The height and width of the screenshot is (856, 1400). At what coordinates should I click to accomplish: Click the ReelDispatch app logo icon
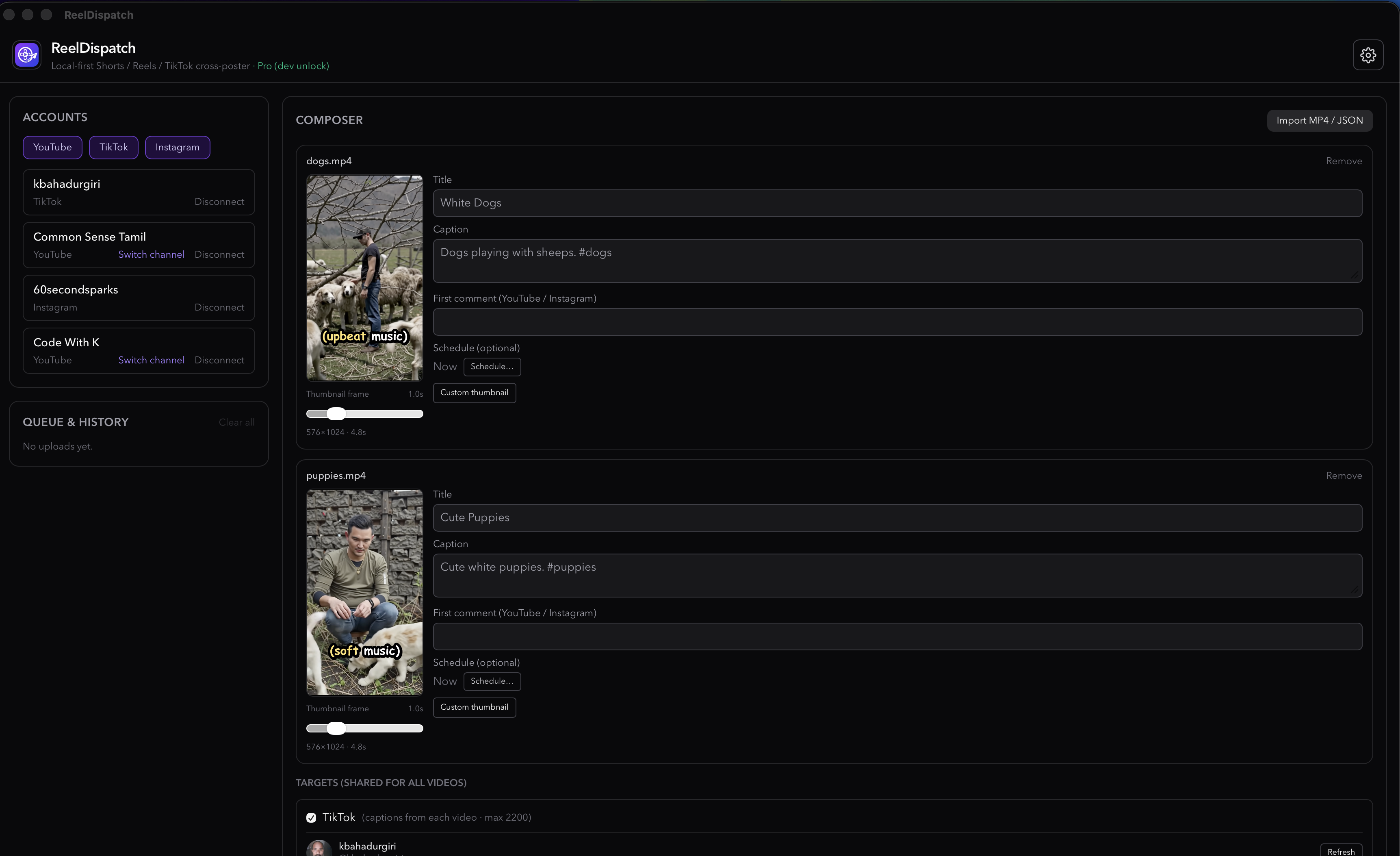coord(27,55)
